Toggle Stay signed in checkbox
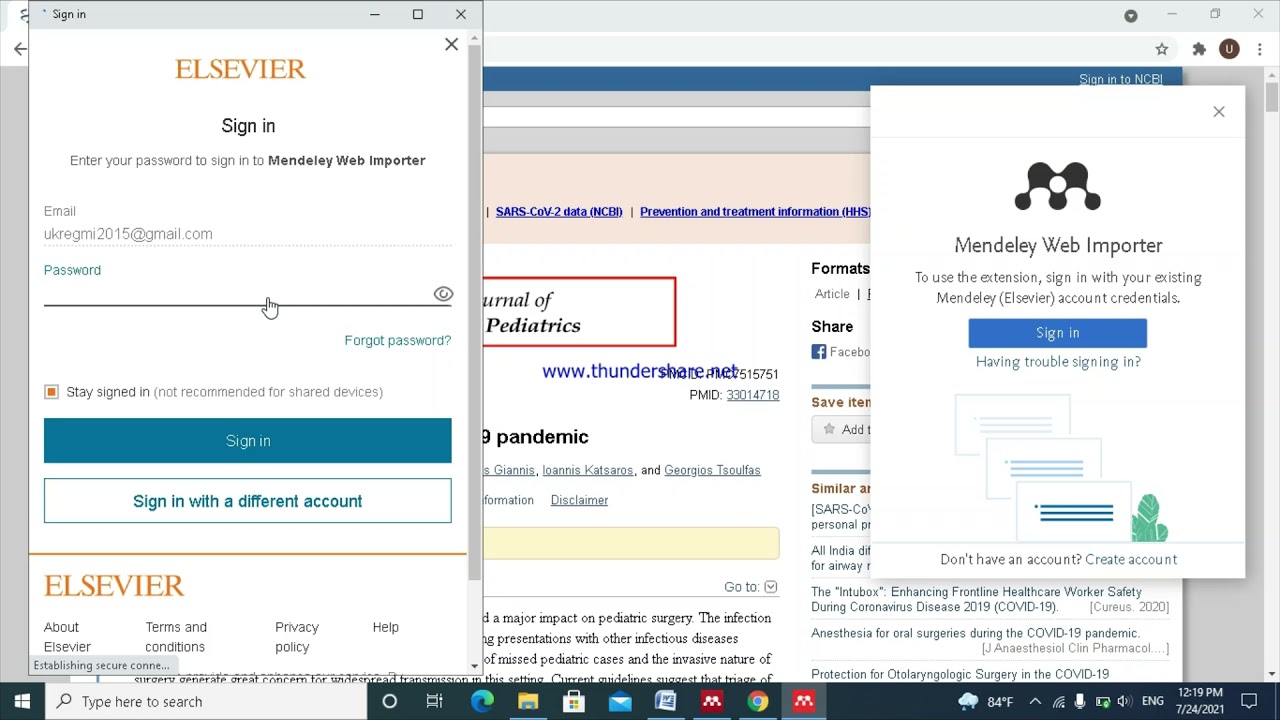Image resolution: width=1280 pixels, height=720 pixels. tap(52, 392)
